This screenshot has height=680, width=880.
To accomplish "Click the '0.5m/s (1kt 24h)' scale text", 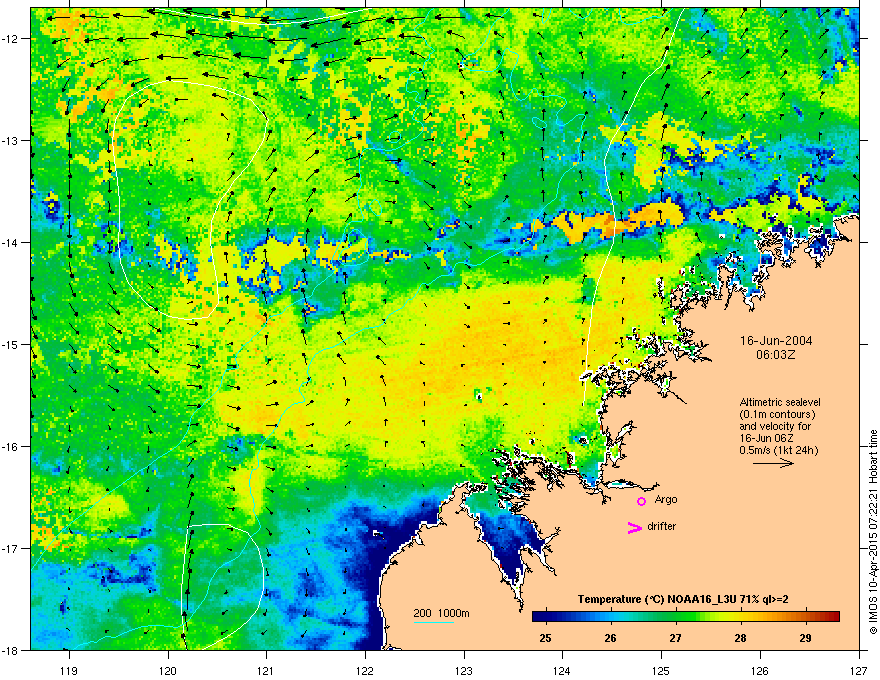I will point(778,450).
